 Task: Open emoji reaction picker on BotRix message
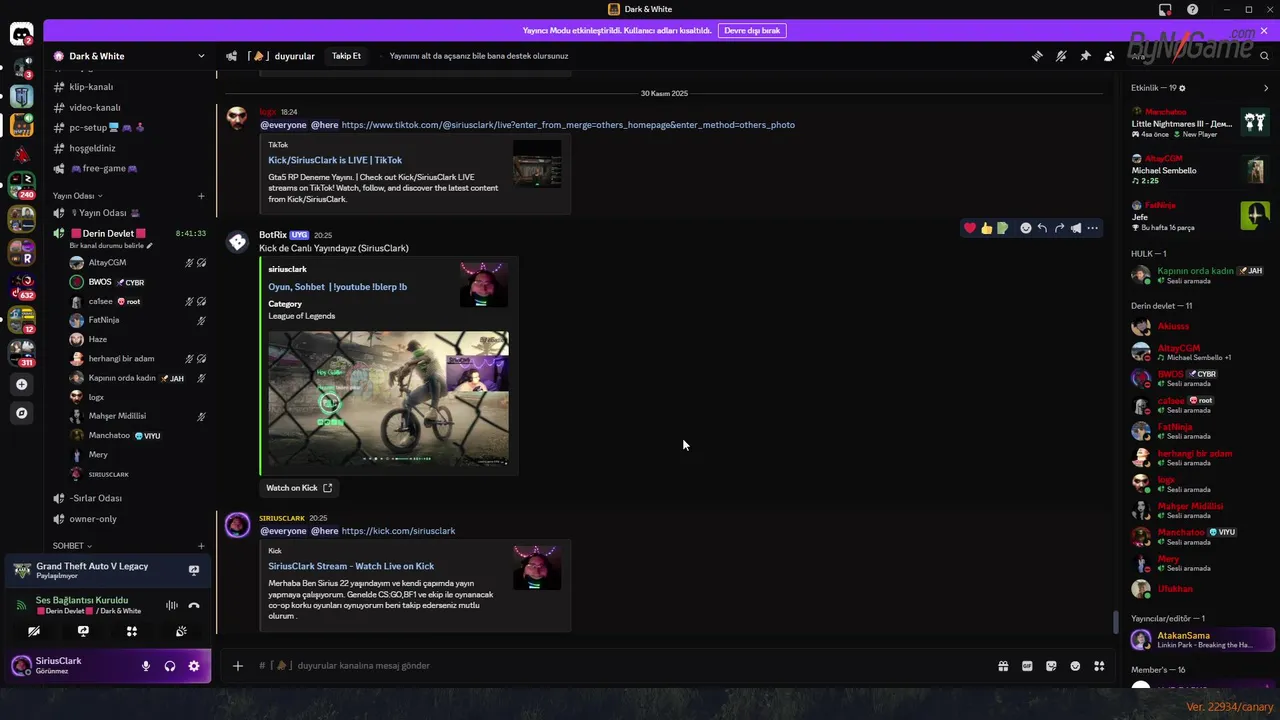click(x=1025, y=228)
